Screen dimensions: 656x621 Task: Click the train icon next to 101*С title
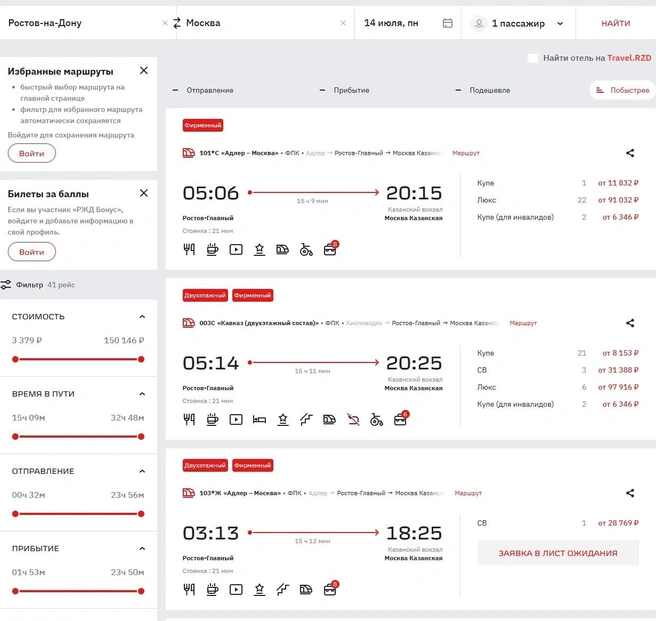coord(189,153)
